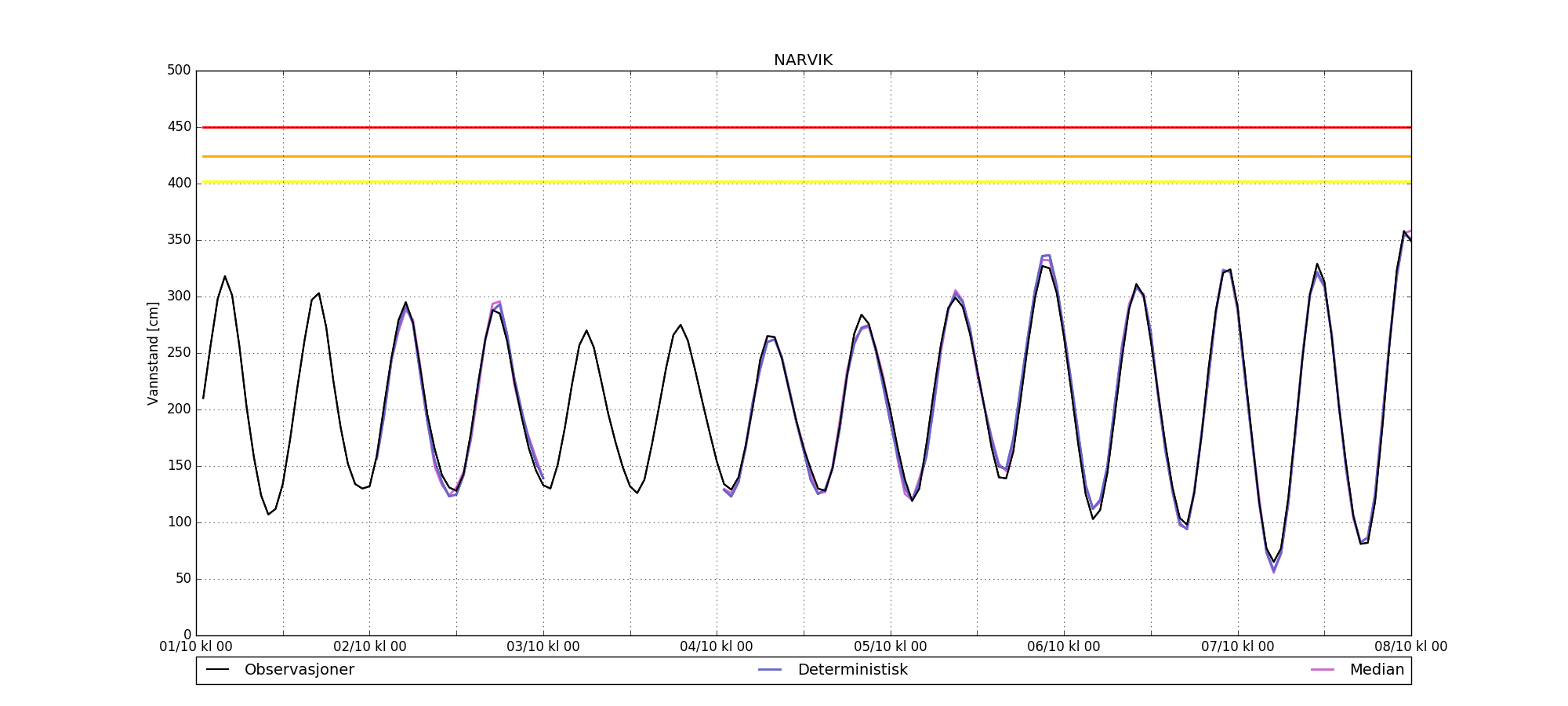1568x706 pixels.
Task: Select the 02/10 kl 00 x-axis tick label
Action: (x=370, y=647)
